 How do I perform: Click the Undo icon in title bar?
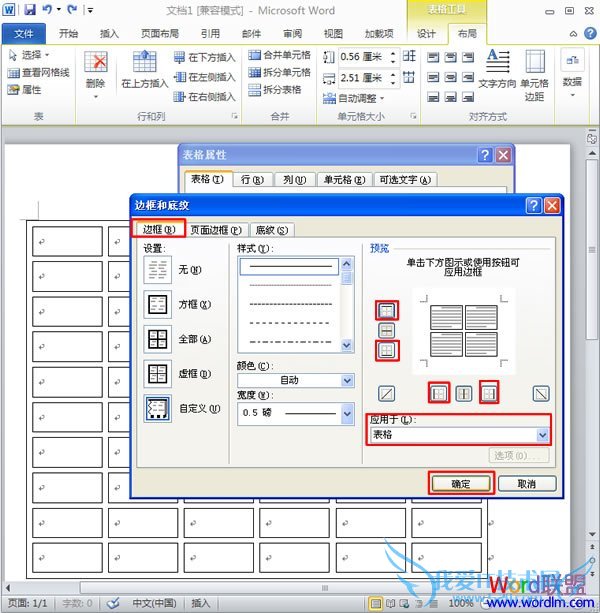47,9
